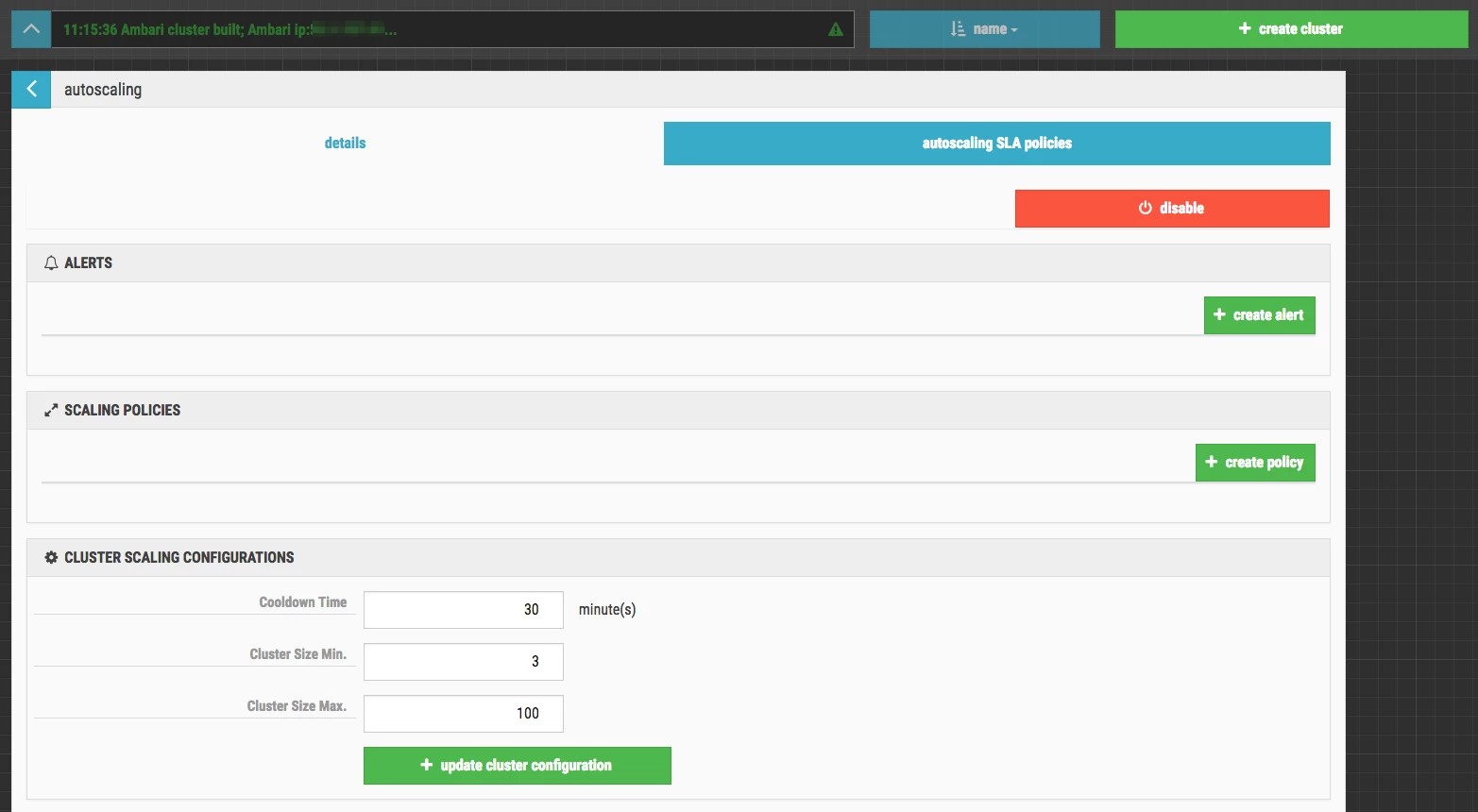The height and width of the screenshot is (812, 1478).
Task: Focus the Cooldown Time input field
Action: (x=464, y=610)
